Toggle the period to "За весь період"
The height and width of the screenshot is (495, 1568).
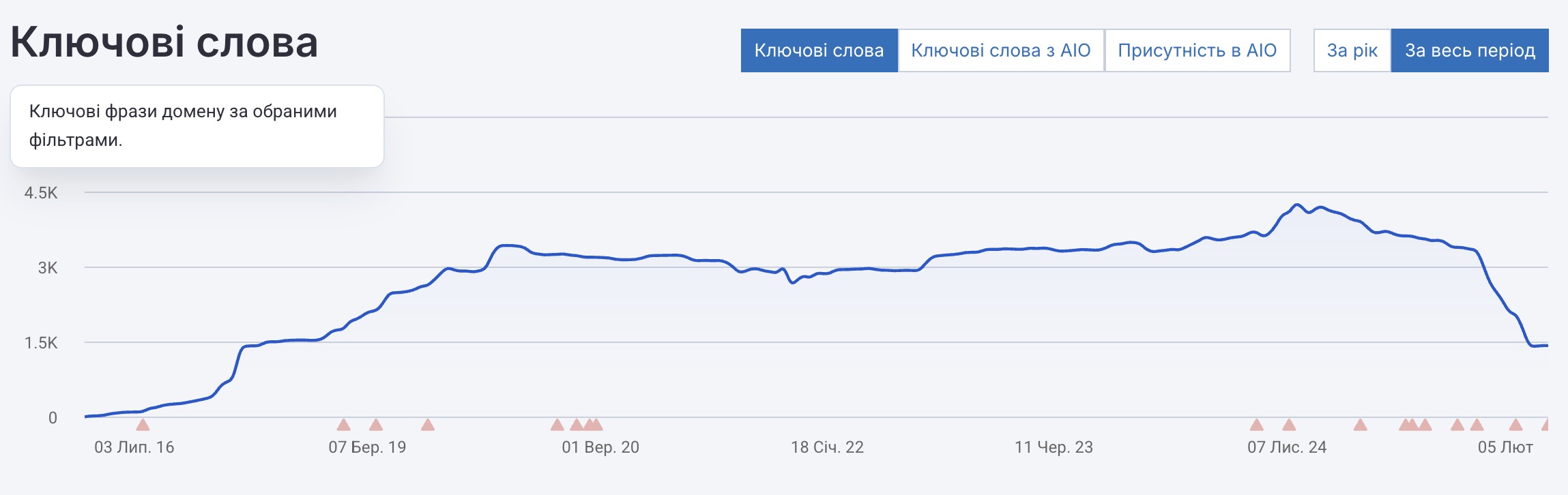[1470, 50]
